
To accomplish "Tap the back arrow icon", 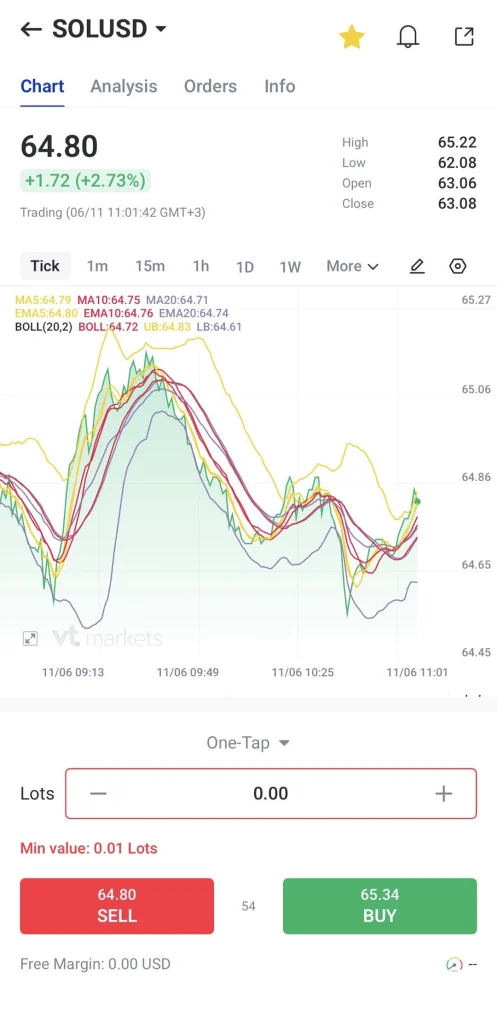I will pos(31,29).
